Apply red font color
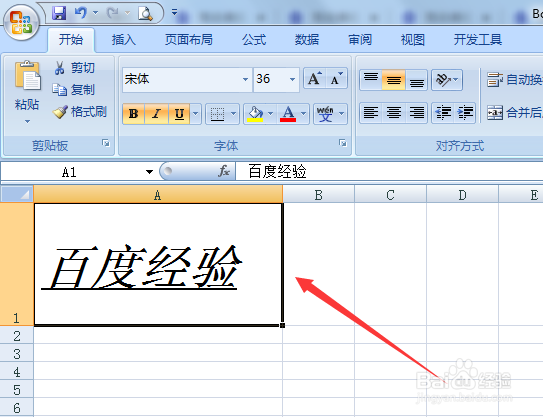Screen dimensions: 543x417 click(x=288, y=113)
